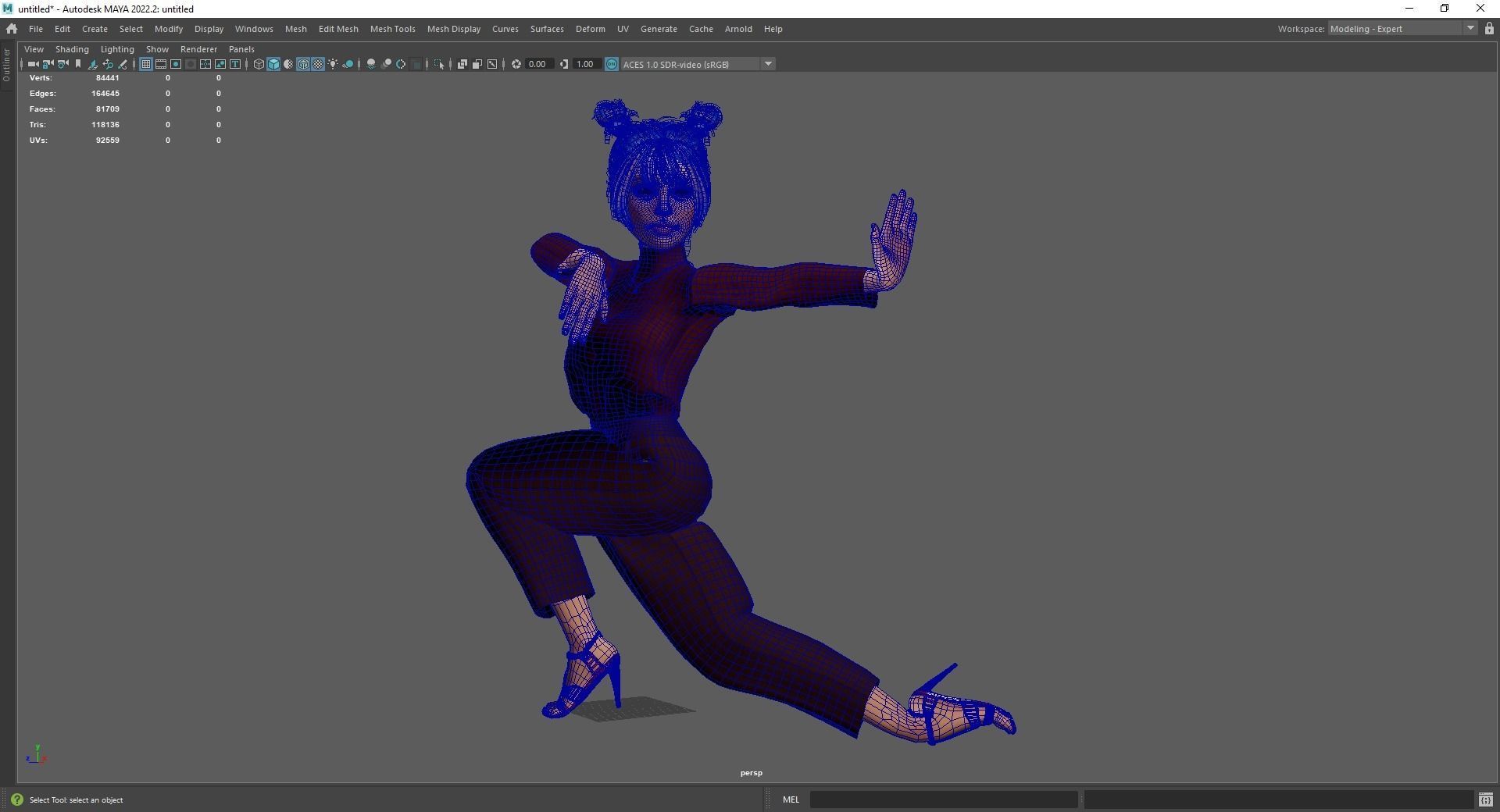Open the Workspace Modeling - Expert dropdown
This screenshot has width=1500, height=812.
[x=1402, y=29]
